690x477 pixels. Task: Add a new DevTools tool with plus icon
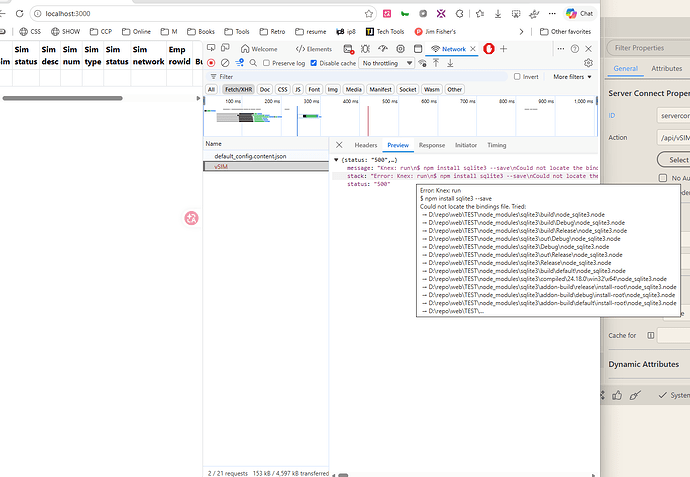pyautogui.click(x=503, y=49)
